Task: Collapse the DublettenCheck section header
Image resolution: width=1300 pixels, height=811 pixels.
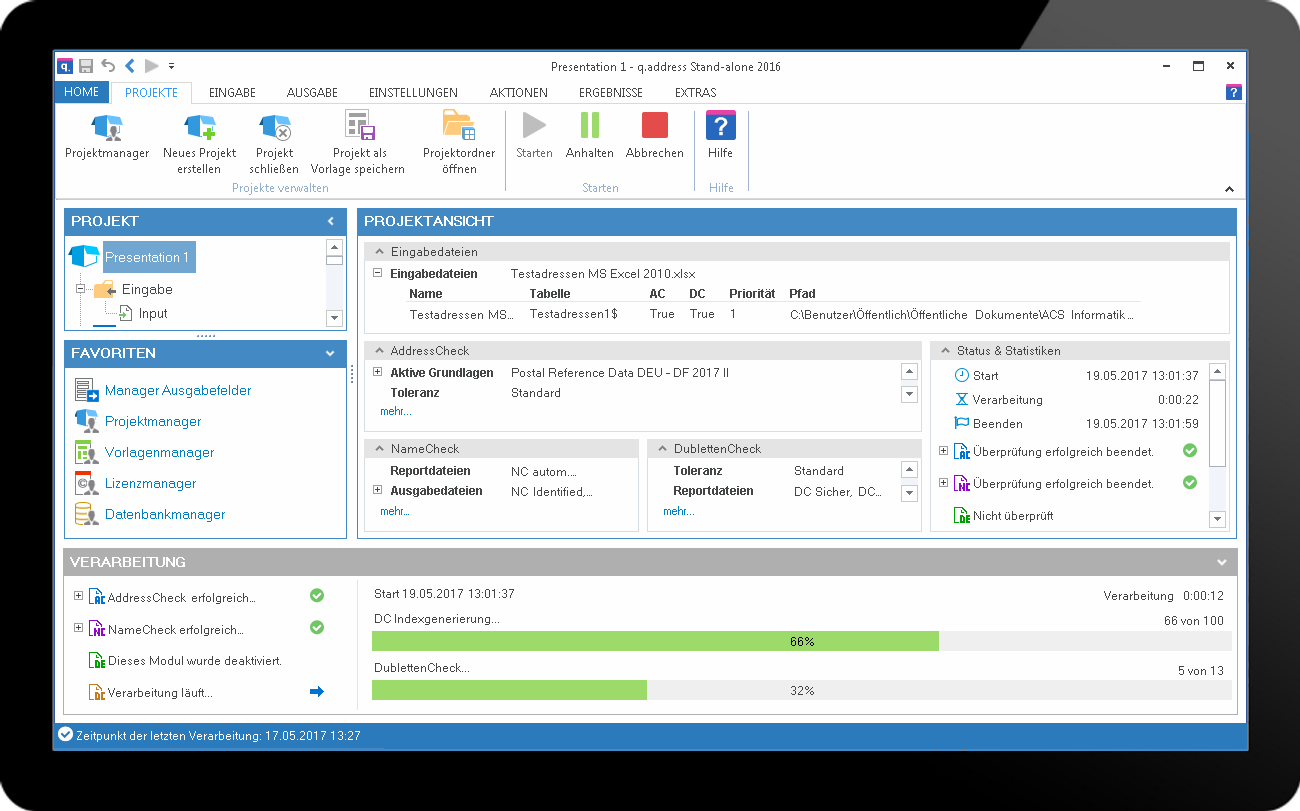Action: [660, 449]
